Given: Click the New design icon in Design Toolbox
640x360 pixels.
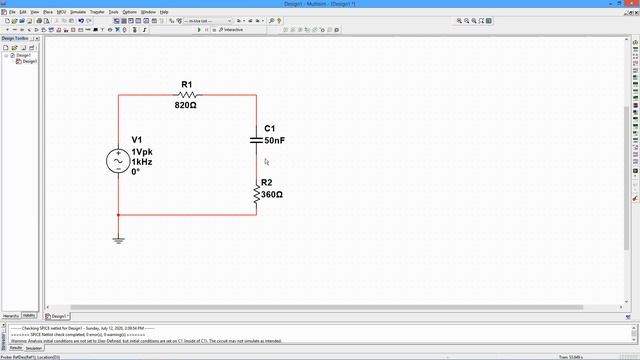Looking at the screenshot, I should coord(6,48).
